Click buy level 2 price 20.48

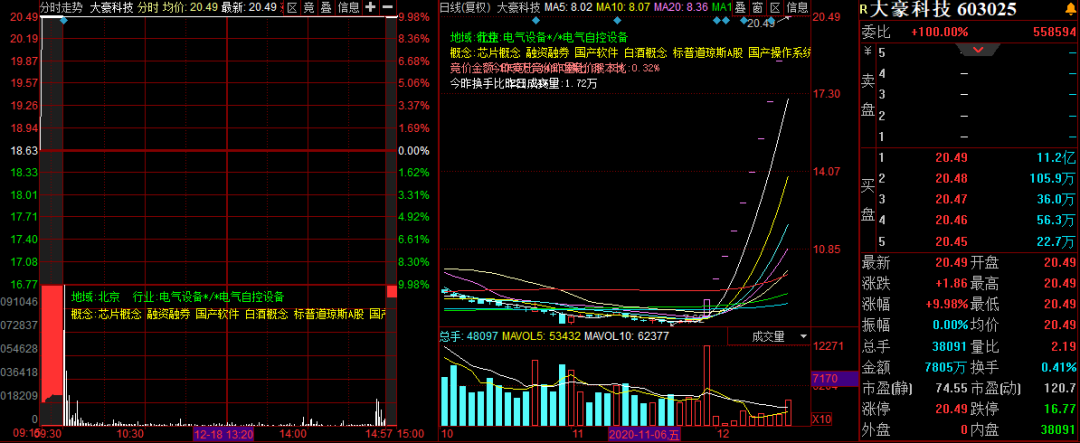[x=949, y=178]
